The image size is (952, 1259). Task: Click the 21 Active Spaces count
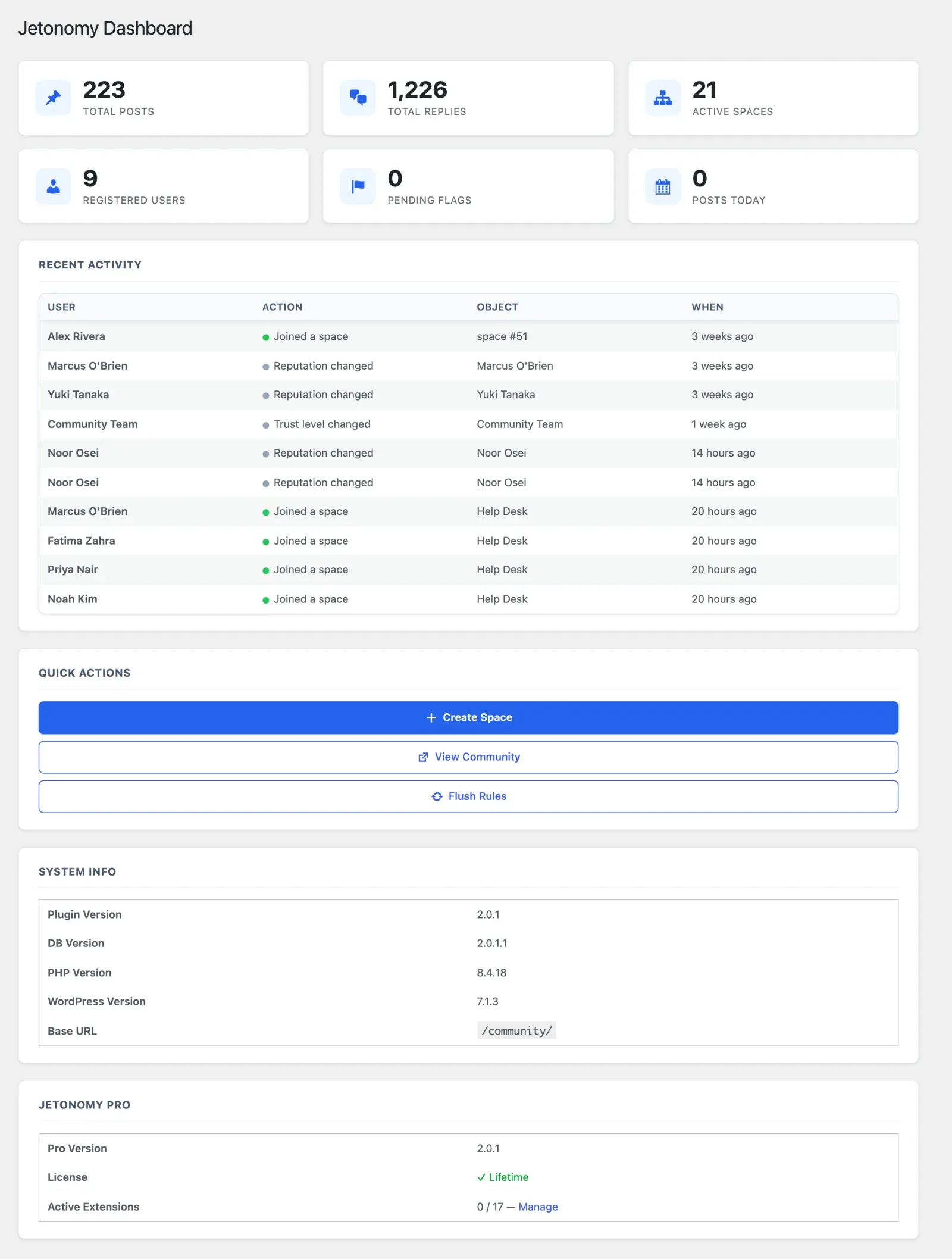point(704,90)
